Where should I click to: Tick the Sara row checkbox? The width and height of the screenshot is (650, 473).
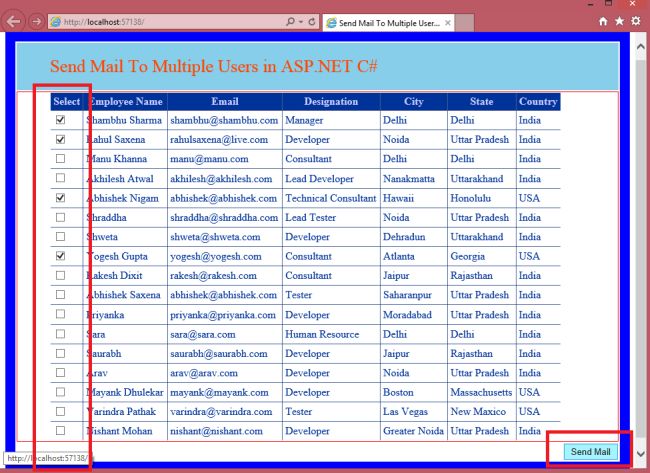pos(61,334)
